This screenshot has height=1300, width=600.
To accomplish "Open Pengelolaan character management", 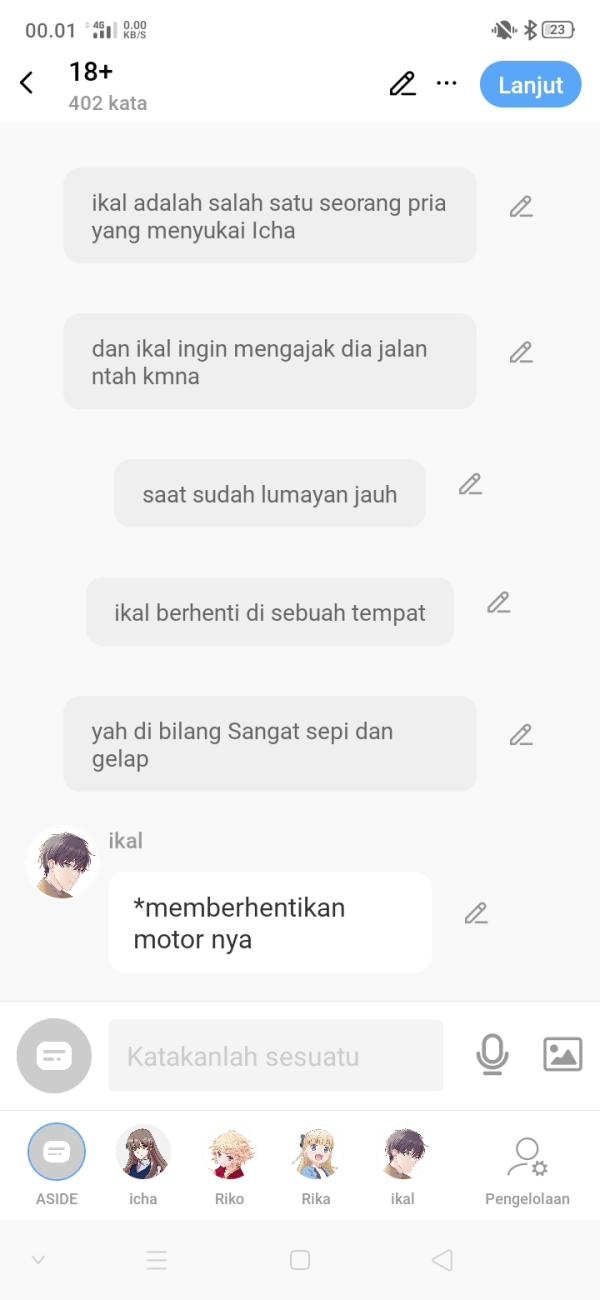I will point(527,1171).
